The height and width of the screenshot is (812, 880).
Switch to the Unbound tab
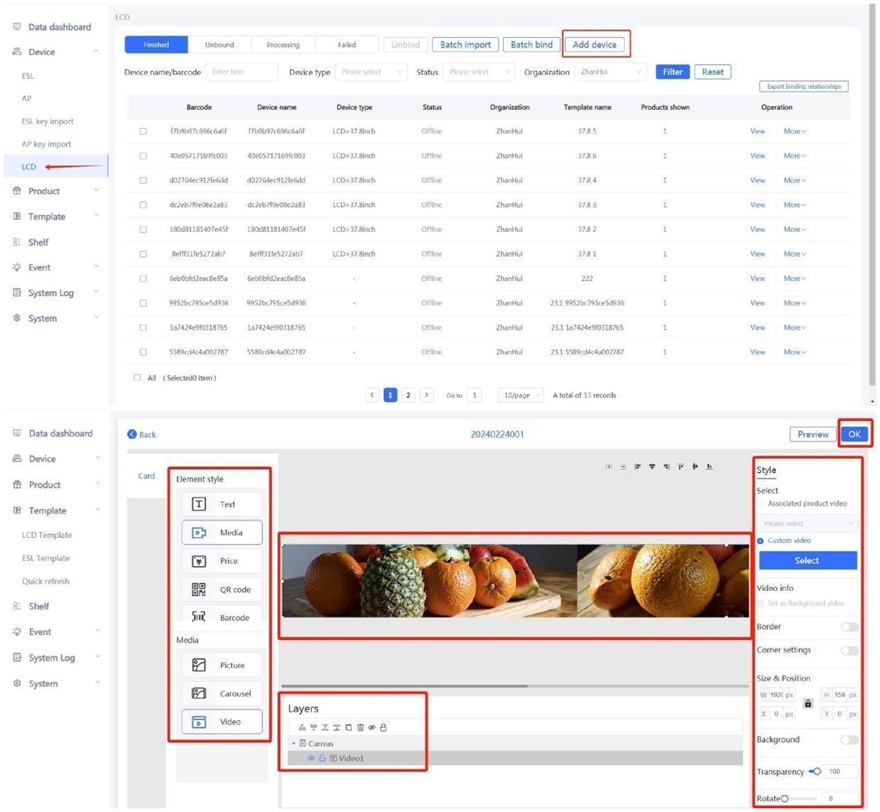click(219, 45)
